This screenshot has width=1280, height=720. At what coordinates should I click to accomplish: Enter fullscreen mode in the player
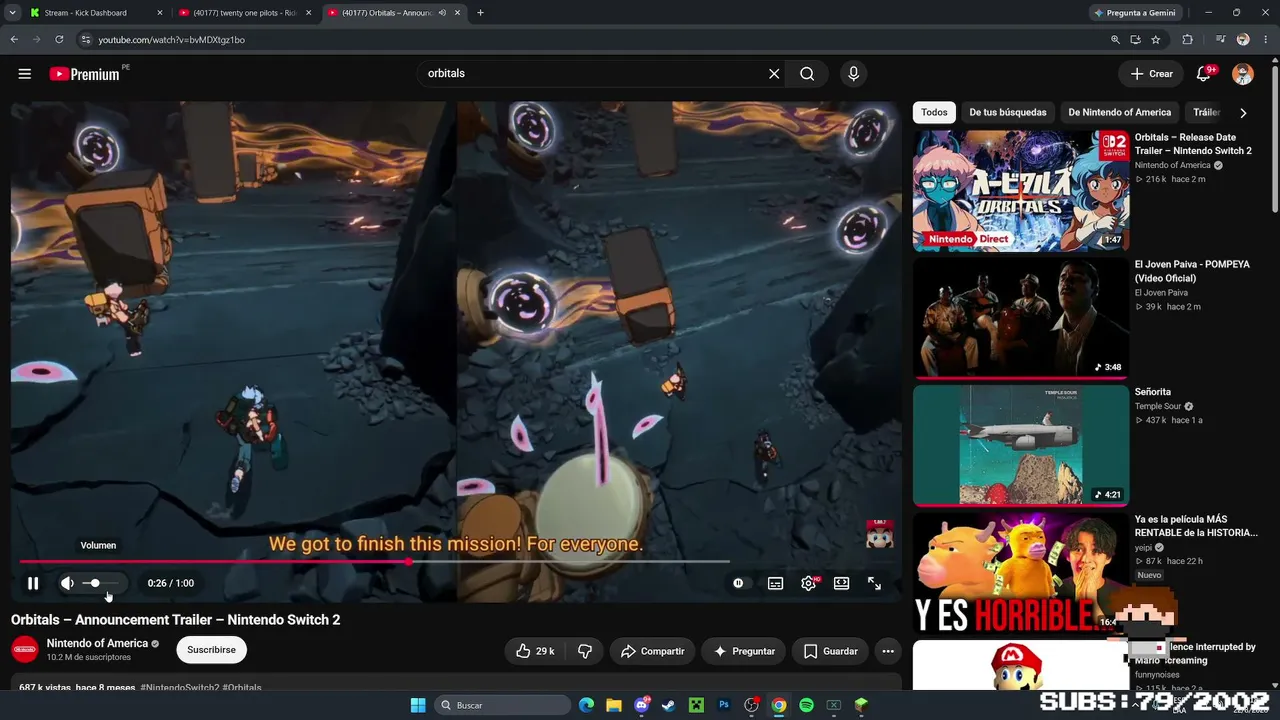[874, 583]
